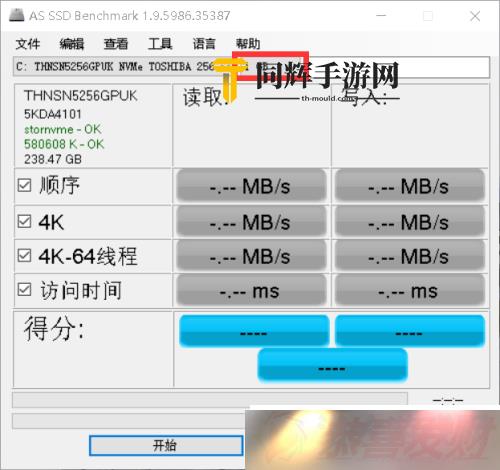Click the AS SSD Benchmark title bar icon
The width and height of the screenshot is (500, 470).
tap(17, 15)
